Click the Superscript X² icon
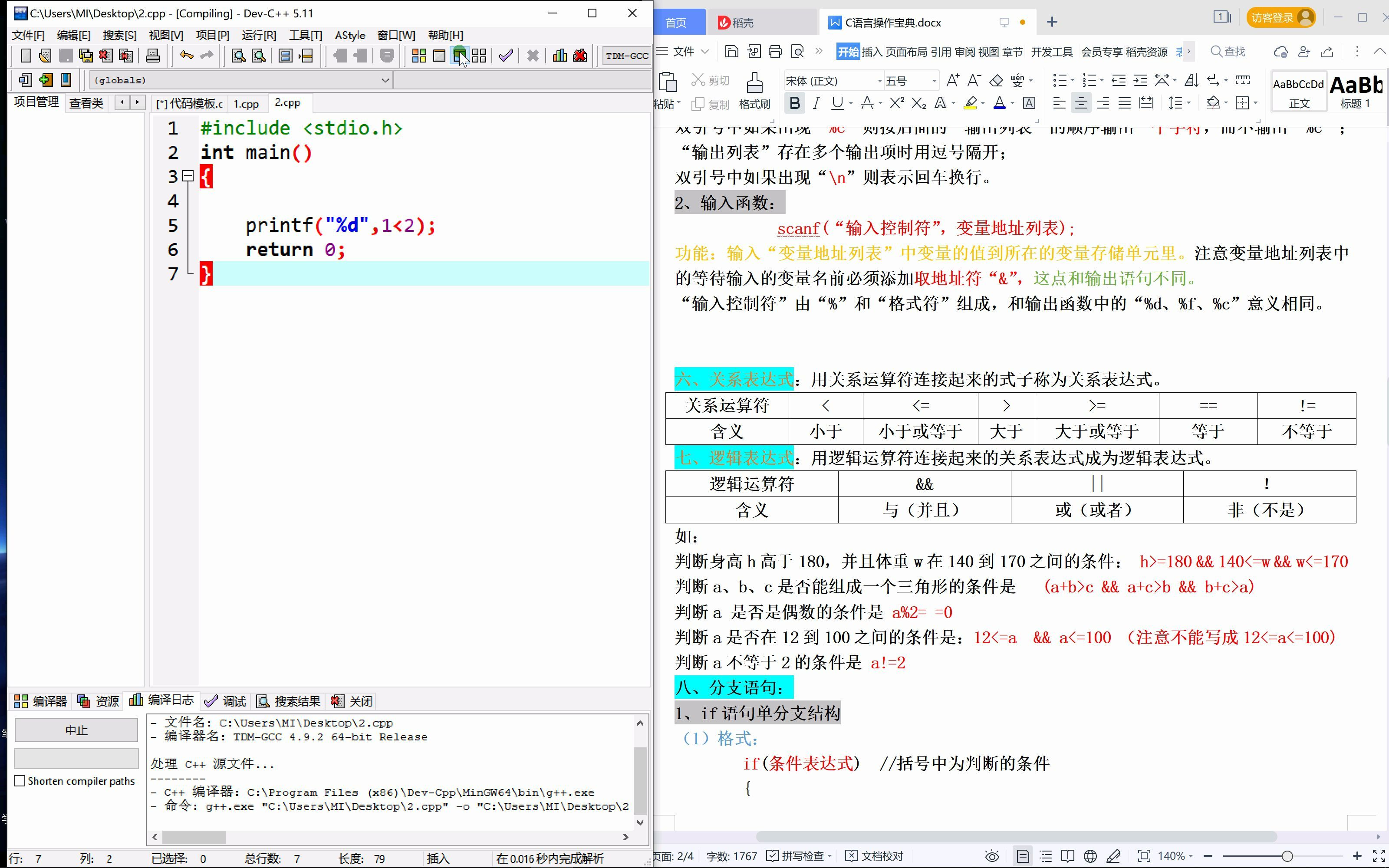 coord(896,103)
